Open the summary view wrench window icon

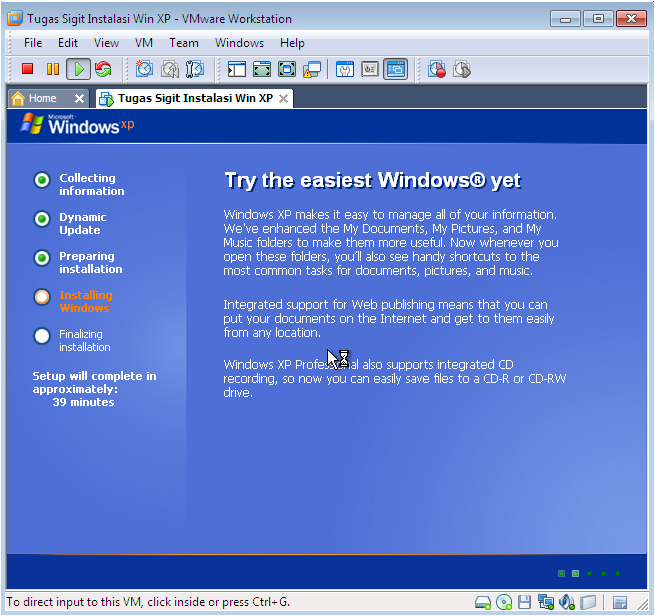coord(345,69)
